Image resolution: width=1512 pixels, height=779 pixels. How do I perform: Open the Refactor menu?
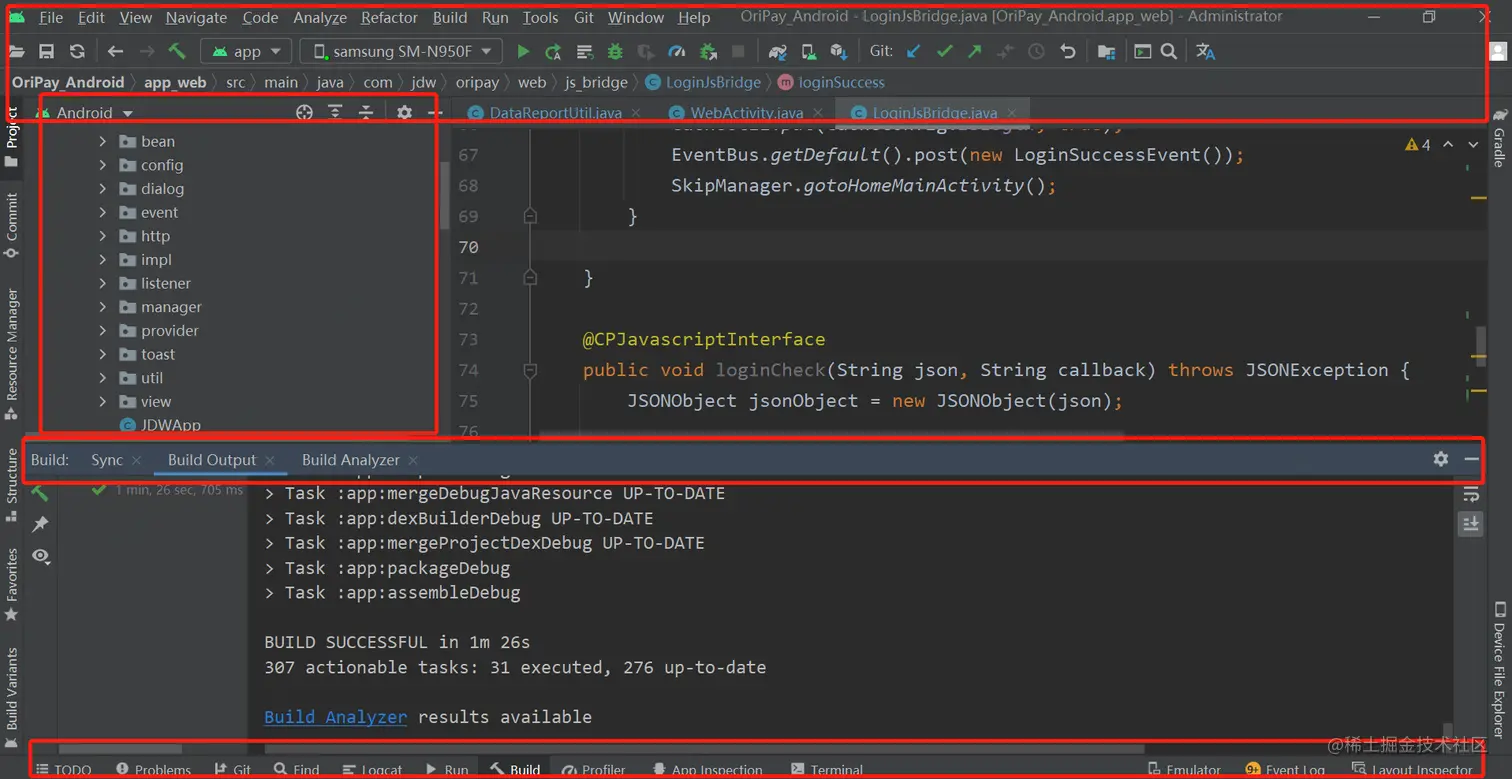(389, 17)
